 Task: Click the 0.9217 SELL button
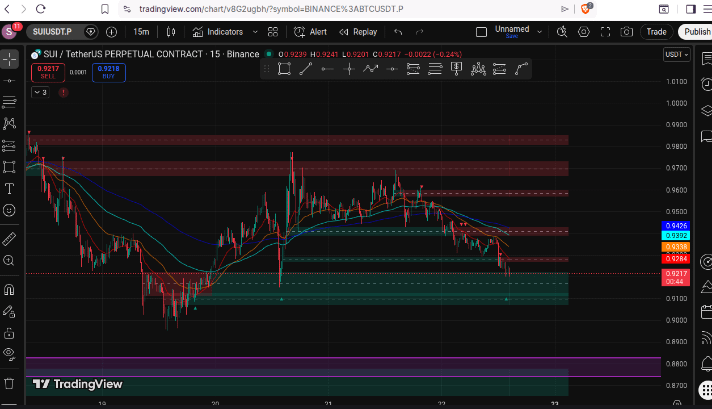point(48,73)
